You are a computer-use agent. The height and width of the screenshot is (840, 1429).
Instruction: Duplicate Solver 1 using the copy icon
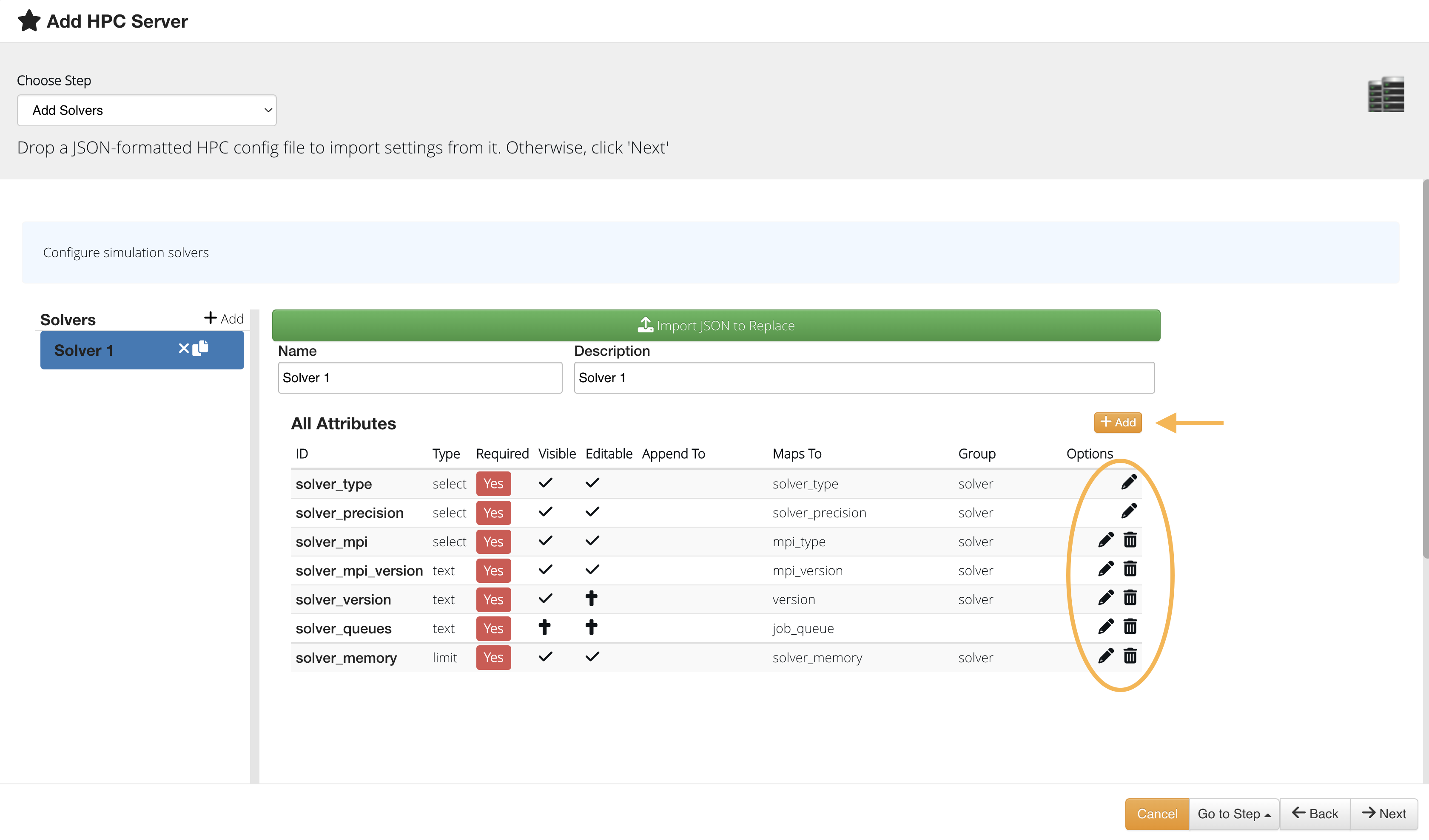(201, 349)
